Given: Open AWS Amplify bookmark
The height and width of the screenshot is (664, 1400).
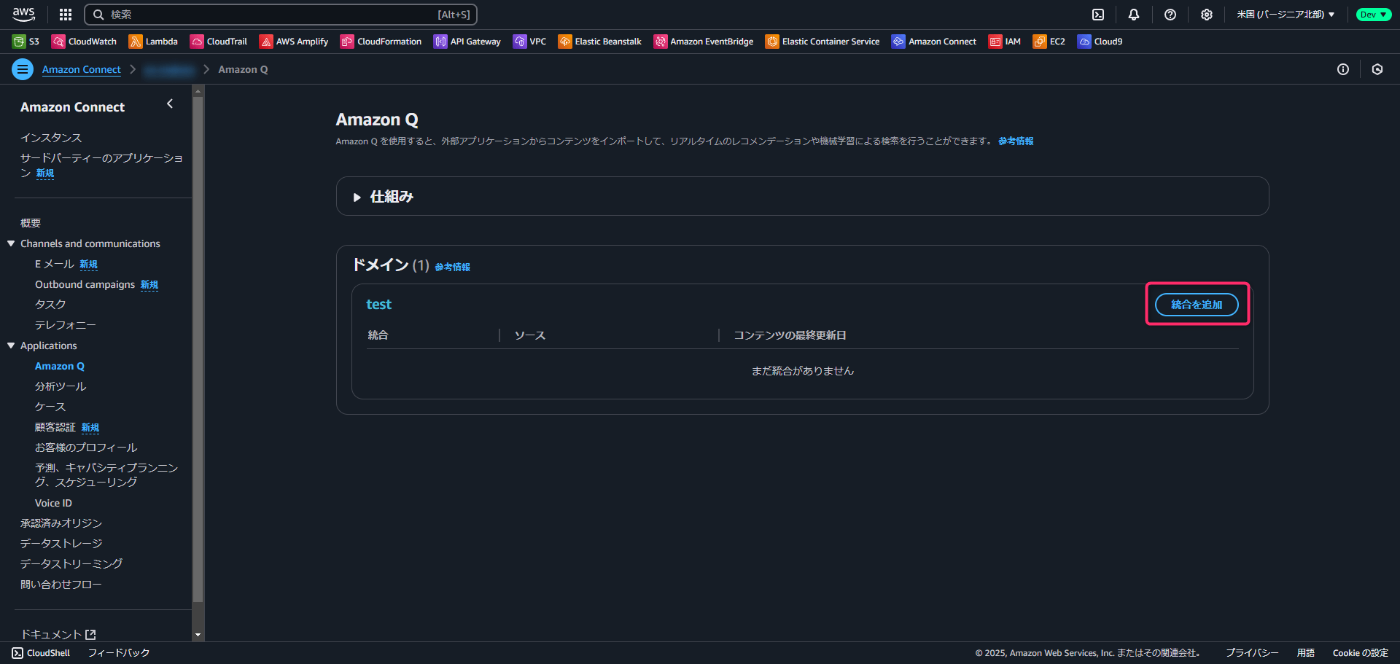Looking at the screenshot, I should pos(294,42).
